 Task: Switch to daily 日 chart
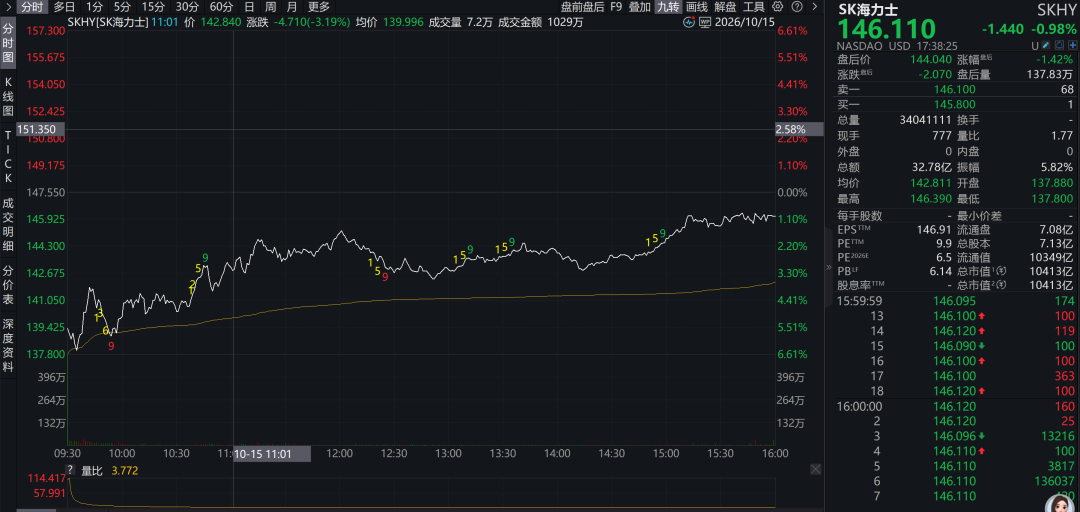(x=249, y=7)
